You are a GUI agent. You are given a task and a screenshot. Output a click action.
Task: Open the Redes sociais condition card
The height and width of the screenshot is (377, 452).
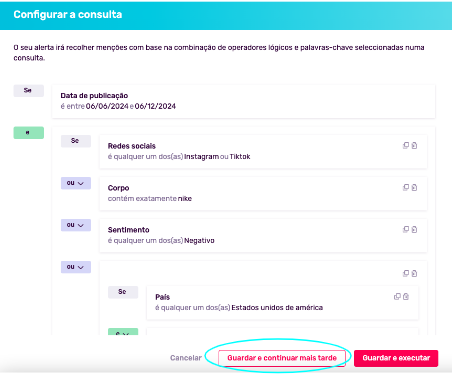(x=263, y=152)
